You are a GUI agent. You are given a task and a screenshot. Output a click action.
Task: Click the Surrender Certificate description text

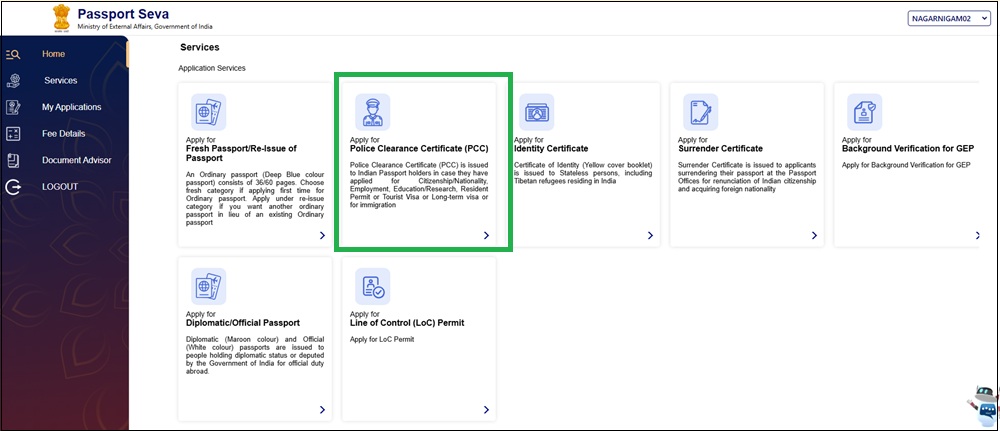[747, 177]
